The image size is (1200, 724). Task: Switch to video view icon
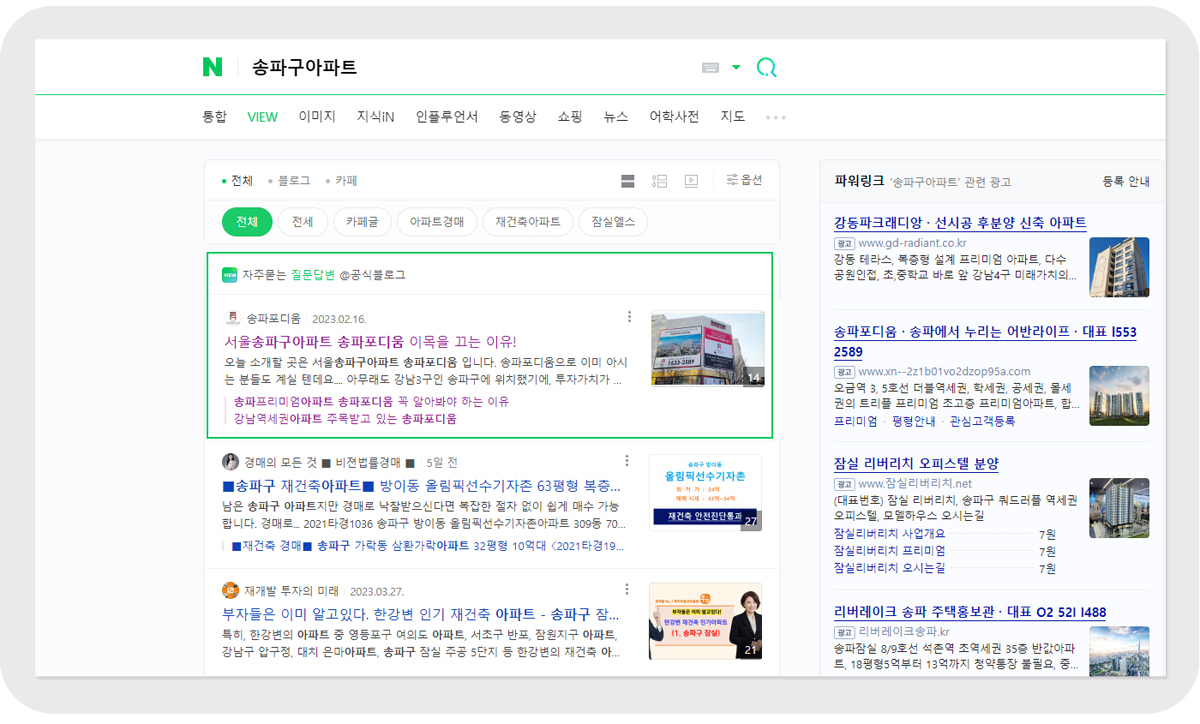tap(691, 181)
